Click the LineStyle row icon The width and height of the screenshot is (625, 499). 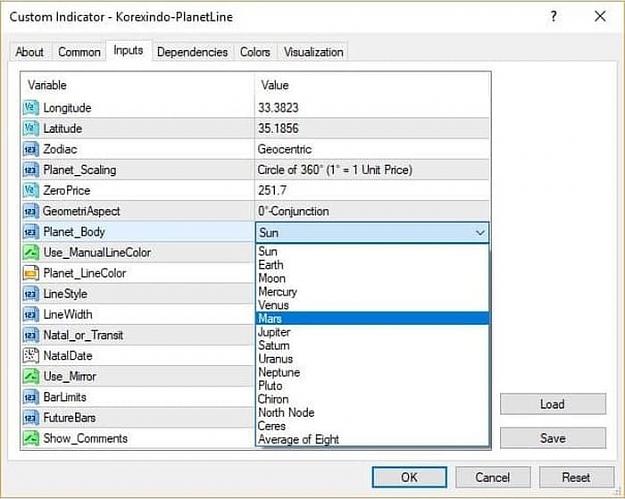(31, 294)
